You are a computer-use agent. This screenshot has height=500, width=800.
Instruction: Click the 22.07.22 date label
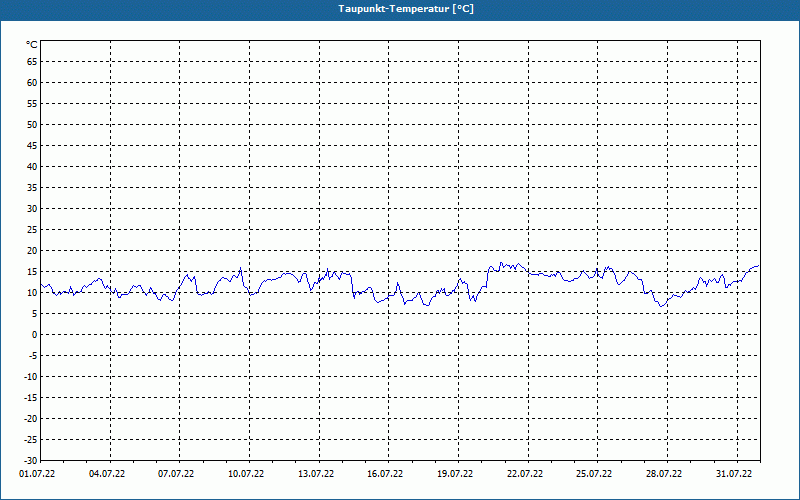[525, 474]
